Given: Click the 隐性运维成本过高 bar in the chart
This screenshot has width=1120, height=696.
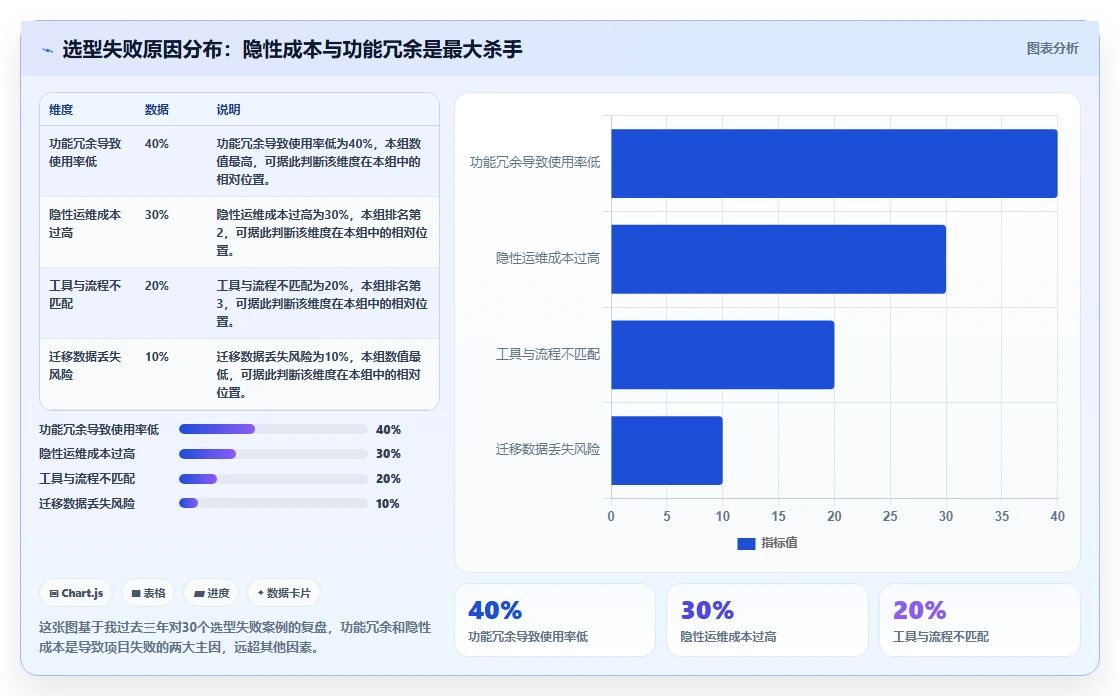Looking at the screenshot, I should (x=779, y=259).
